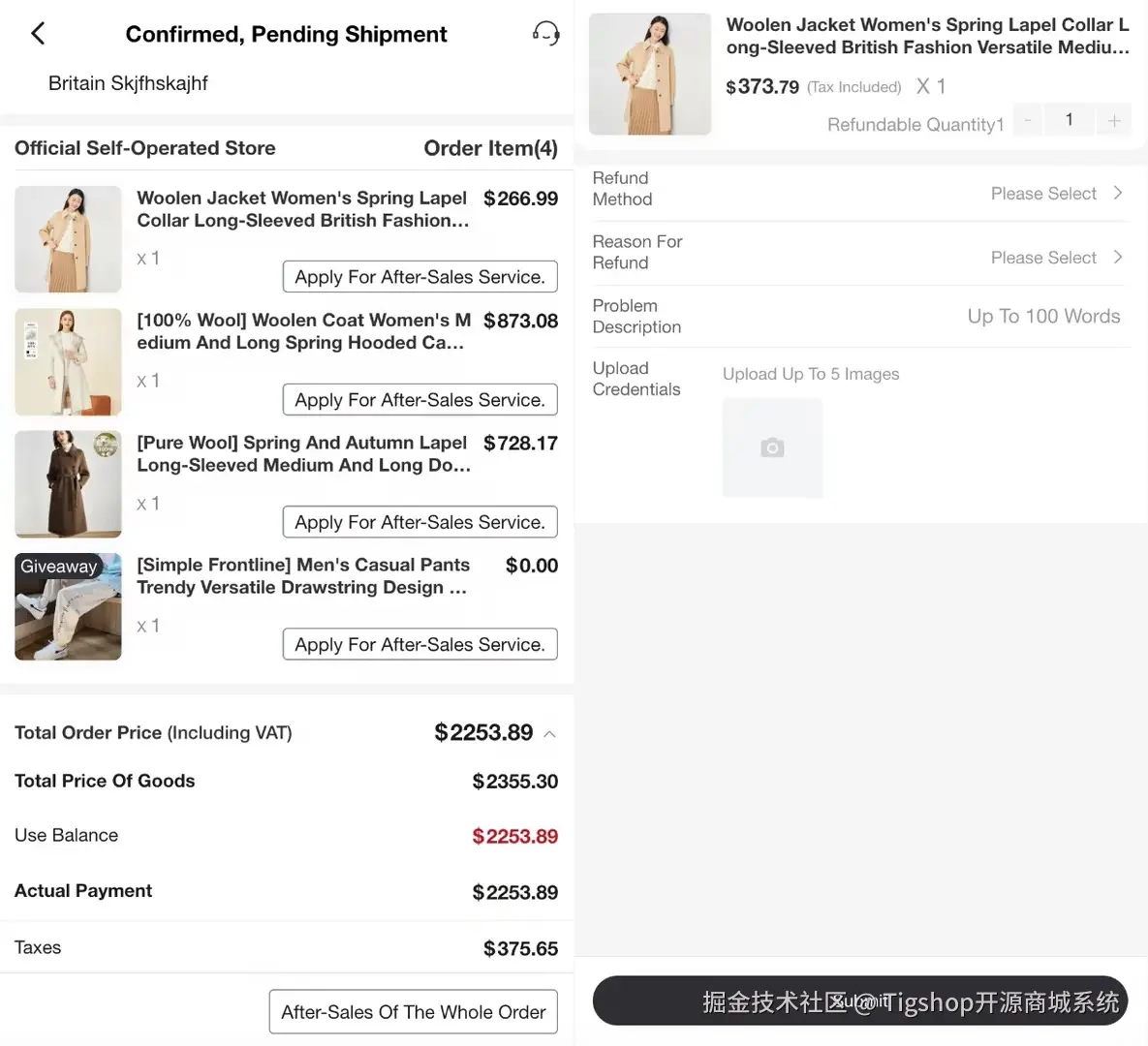This screenshot has width=1148, height=1046.
Task: Decrease refundable quantity with minus button
Action: pyautogui.click(x=1028, y=120)
